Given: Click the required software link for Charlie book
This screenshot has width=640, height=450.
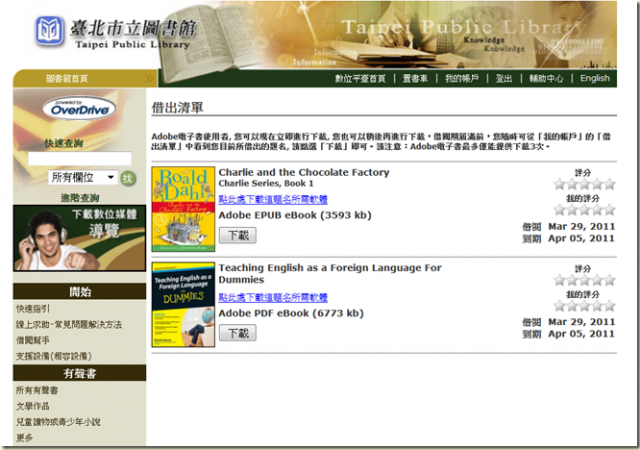Looking at the screenshot, I should tap(273, 199).
